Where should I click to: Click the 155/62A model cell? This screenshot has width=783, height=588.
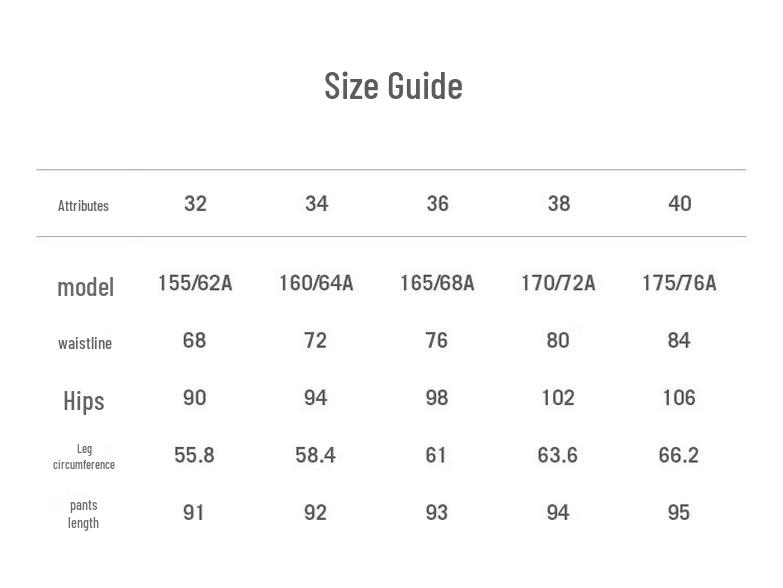pos(195,283)
